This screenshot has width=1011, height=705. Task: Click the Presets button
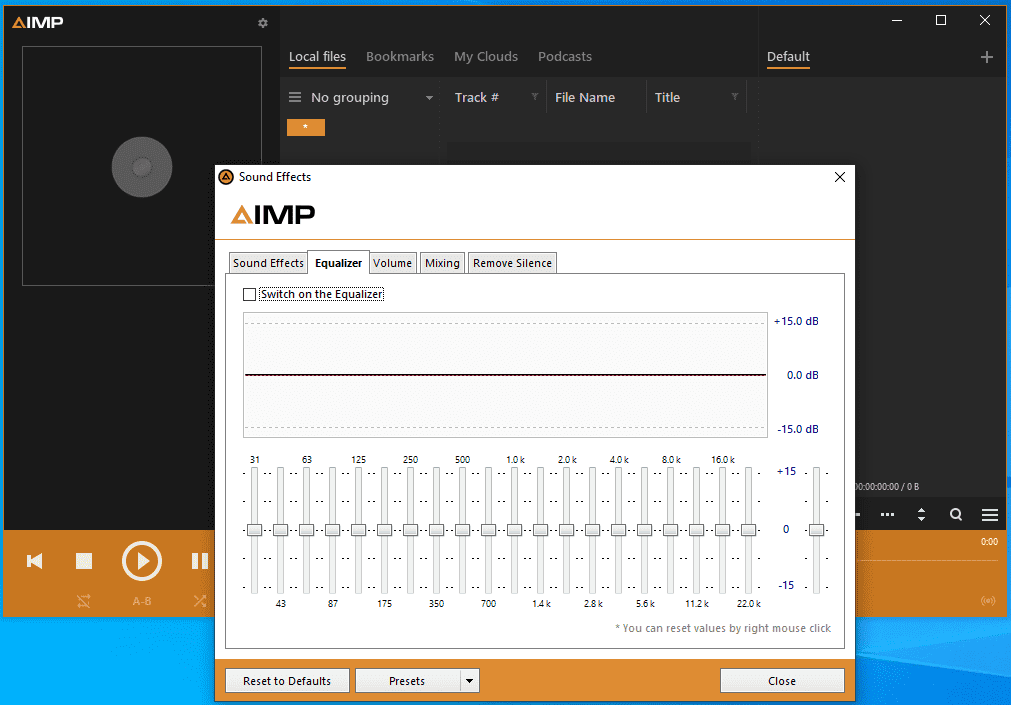(x=407, y=680)
